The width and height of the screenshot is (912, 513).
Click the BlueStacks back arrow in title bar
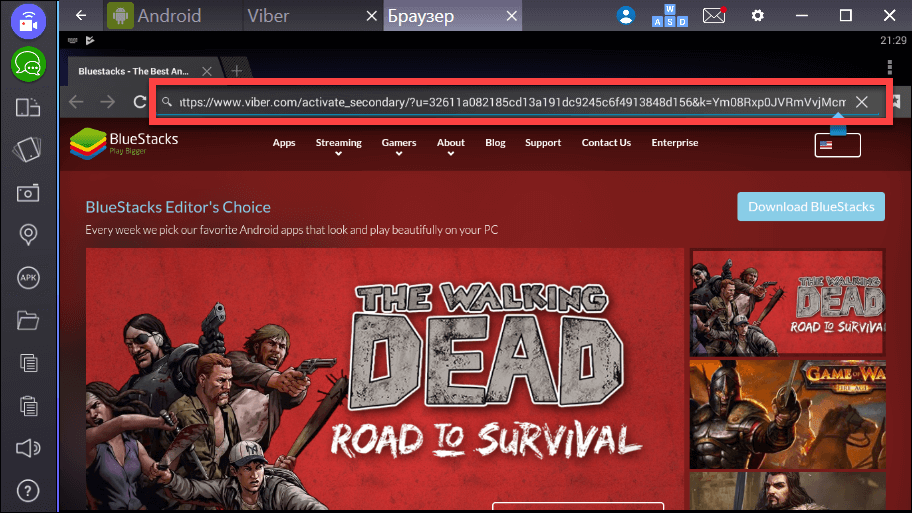81,16
